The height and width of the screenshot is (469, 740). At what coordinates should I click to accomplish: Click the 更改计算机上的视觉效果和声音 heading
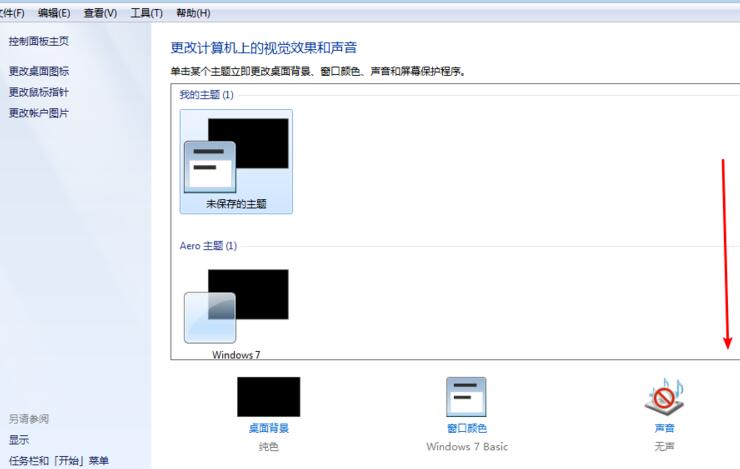pos(263,48)
